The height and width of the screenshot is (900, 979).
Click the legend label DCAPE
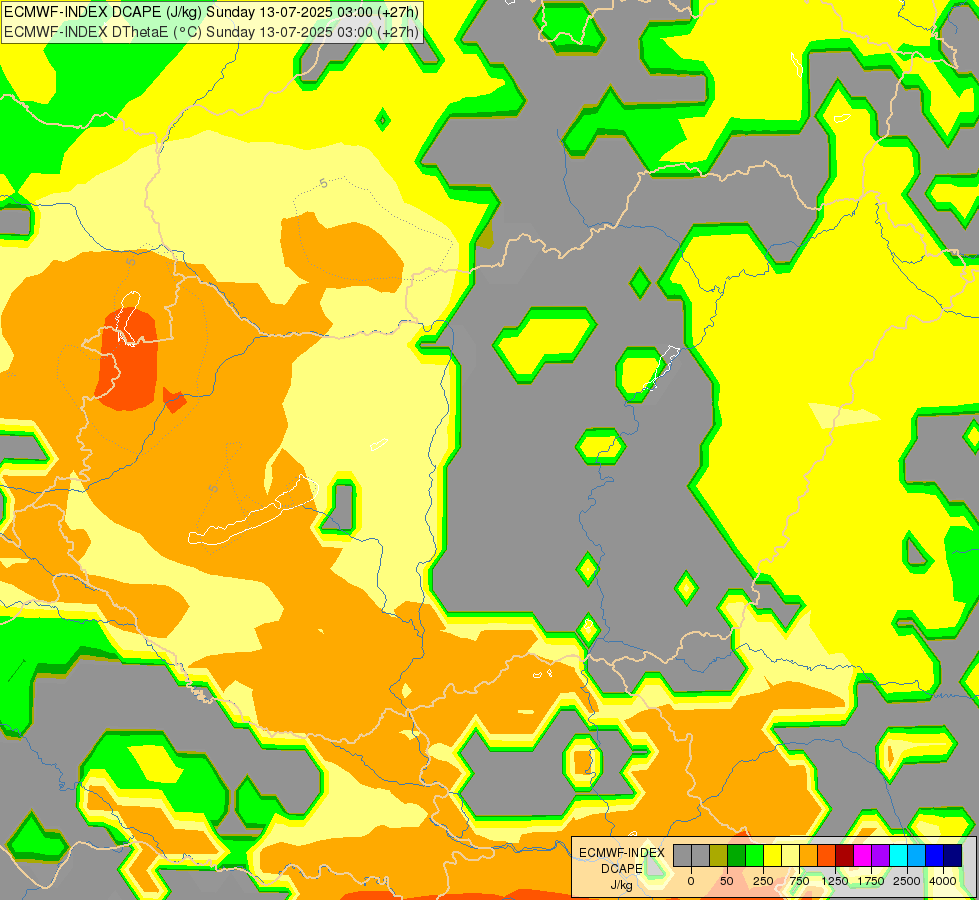pos(622,869)
